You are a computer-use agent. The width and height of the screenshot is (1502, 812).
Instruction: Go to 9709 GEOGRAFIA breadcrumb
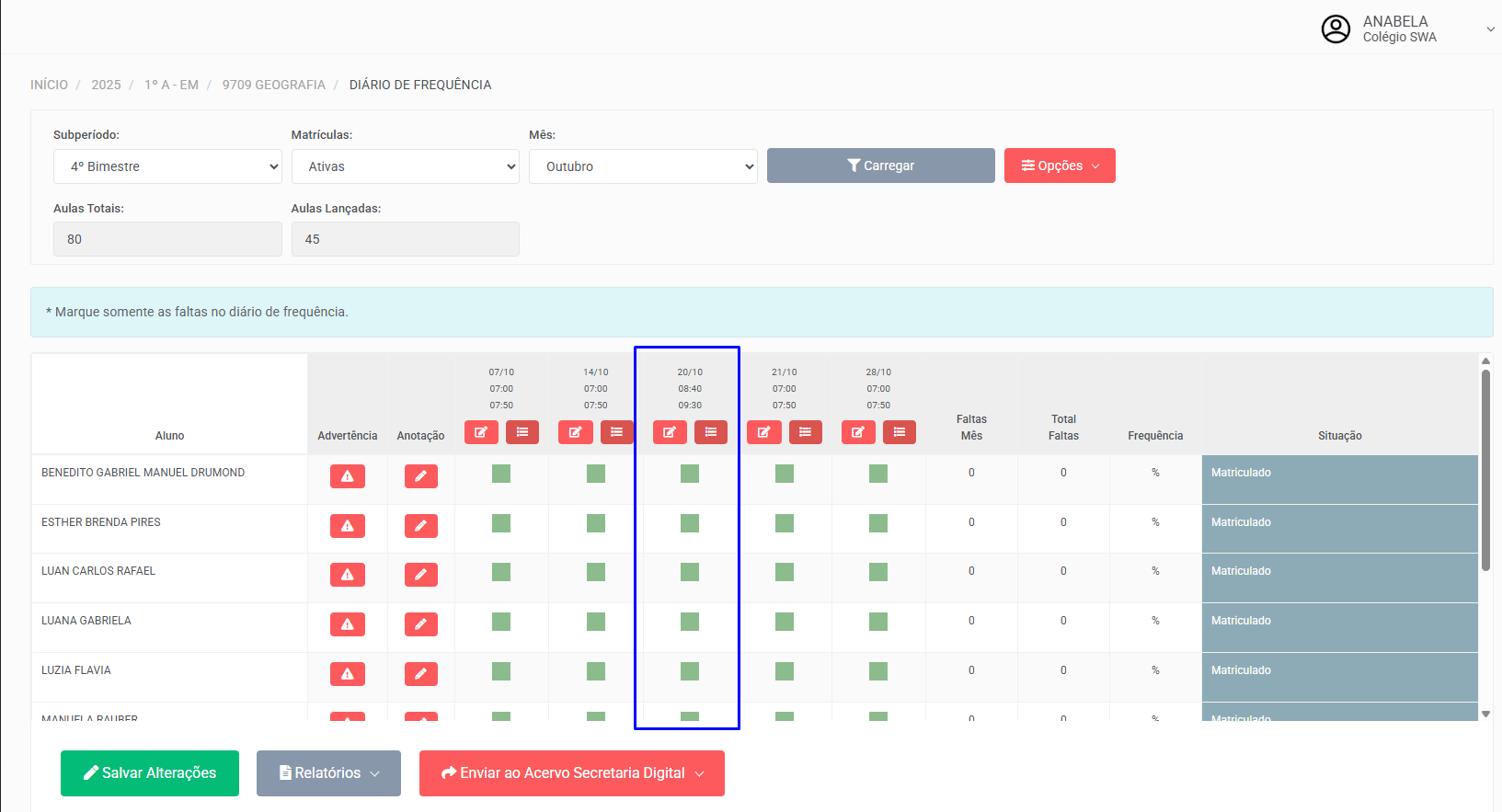pyautogui.click(x=274, y=85)
